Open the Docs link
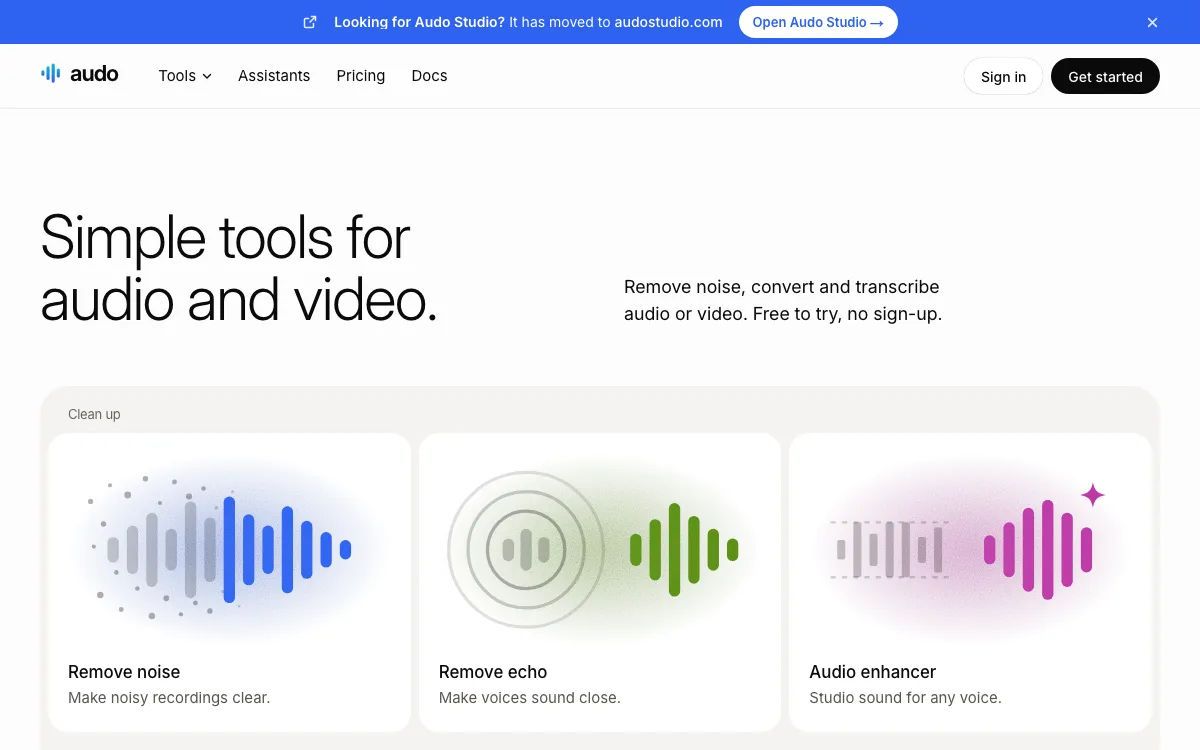Screen dimensions: 1200x750 [429, 76]
